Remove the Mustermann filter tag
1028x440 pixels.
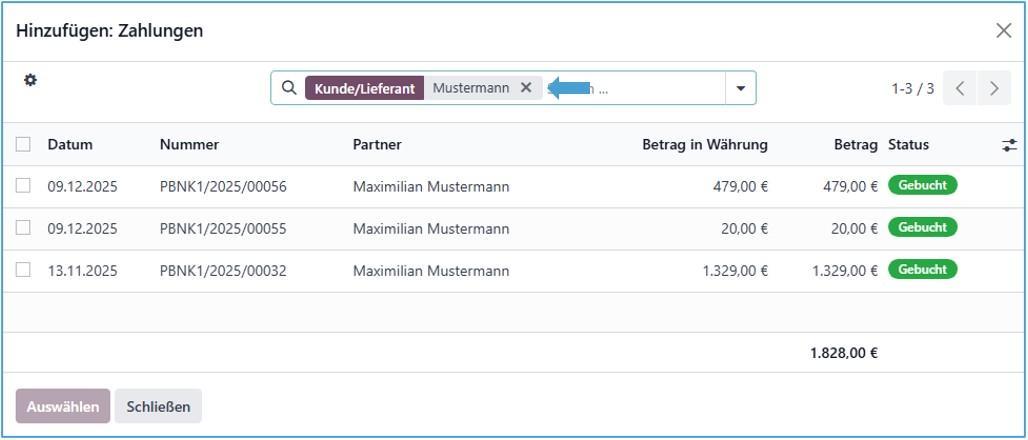point(526,88)
